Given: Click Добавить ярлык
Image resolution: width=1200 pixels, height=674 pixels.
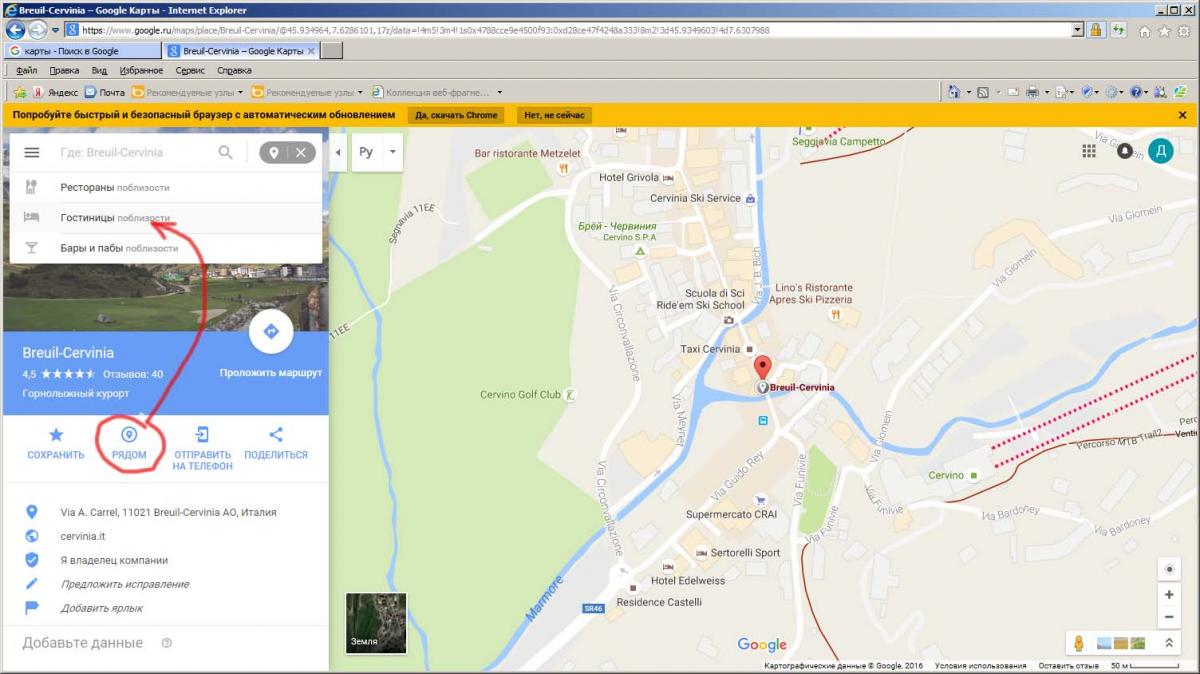Looking at the screenshot, I should (x=102, y=608).
